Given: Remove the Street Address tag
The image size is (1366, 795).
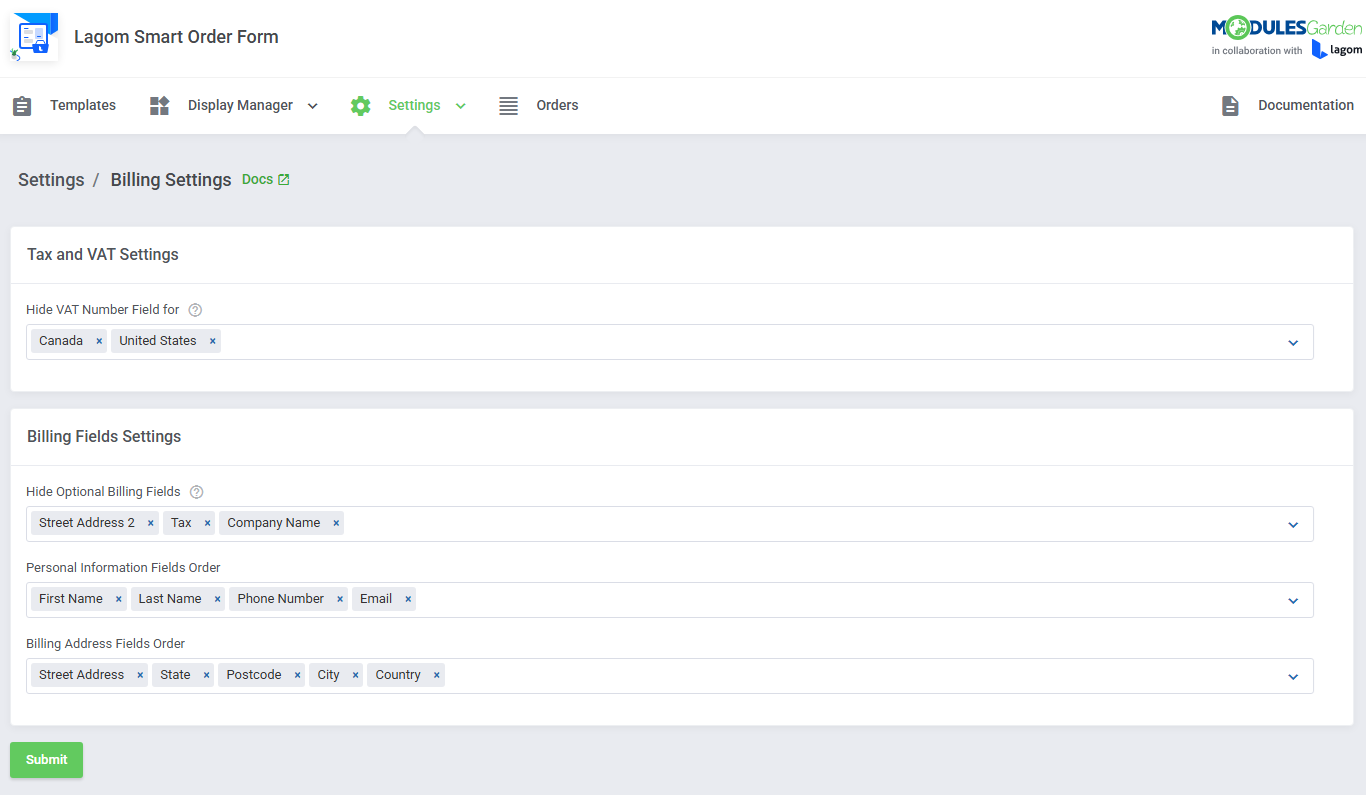Looking at the screenshot, I should coord(140,675).
